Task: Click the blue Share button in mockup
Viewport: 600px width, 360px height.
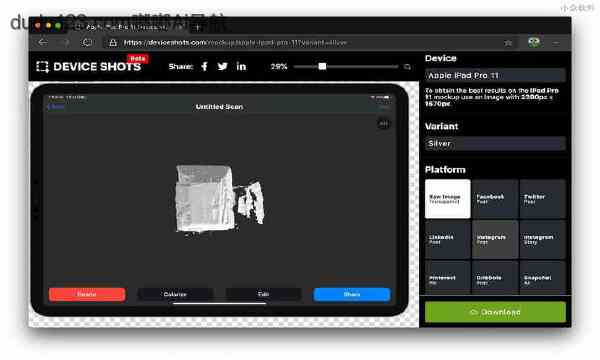Action: click(x=352, y=295)
